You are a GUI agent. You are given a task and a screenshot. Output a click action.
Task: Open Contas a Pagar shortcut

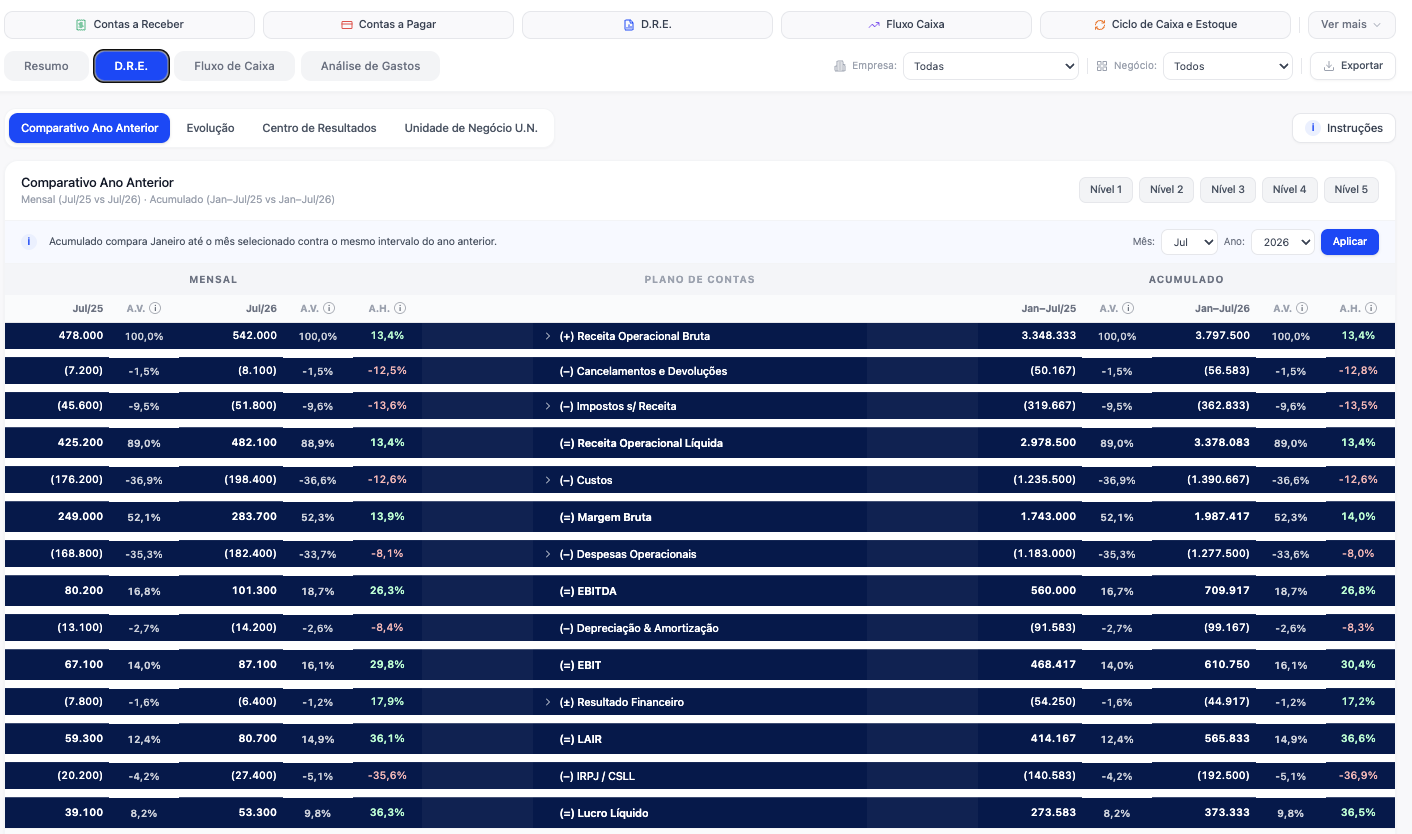click(x=388, y=24)
